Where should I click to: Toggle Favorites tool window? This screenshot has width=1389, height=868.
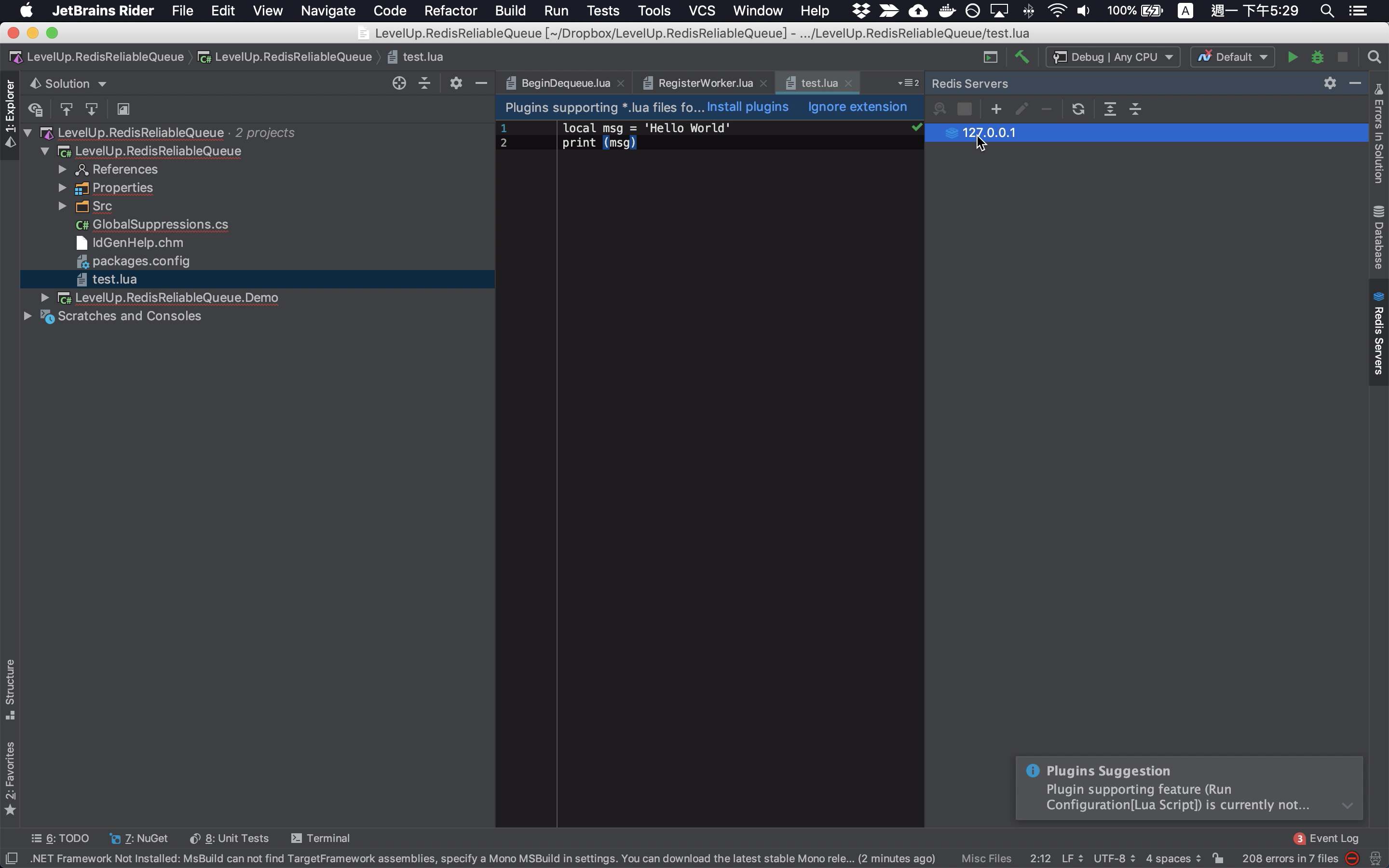click(10, 777)
